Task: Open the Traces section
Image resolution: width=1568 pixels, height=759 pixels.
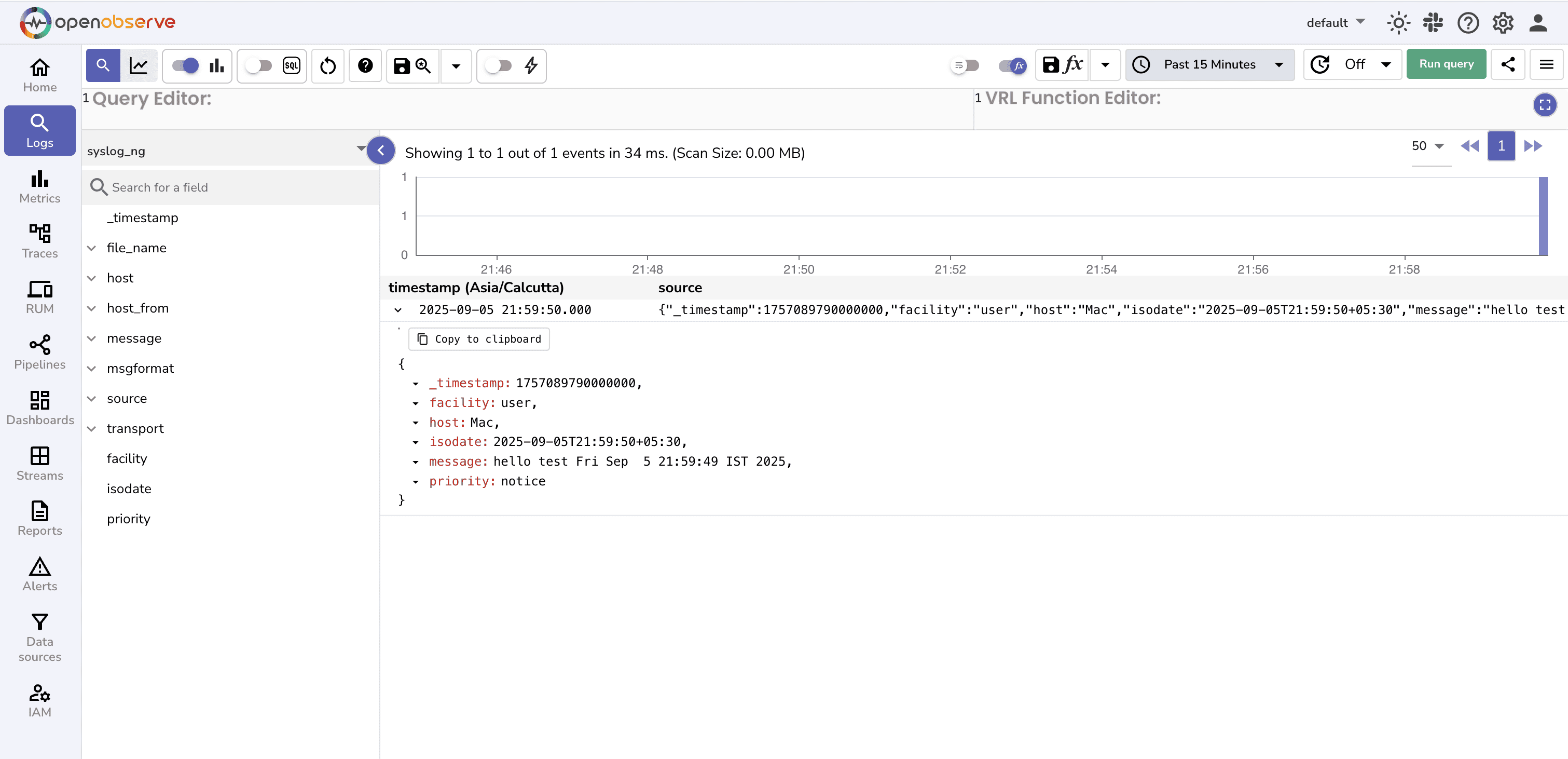Action: pyautogui.click(x=39, y=242)
